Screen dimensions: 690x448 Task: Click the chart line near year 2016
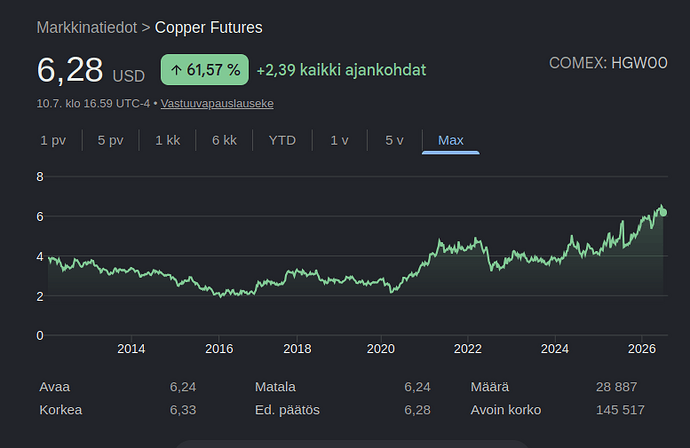219,294
